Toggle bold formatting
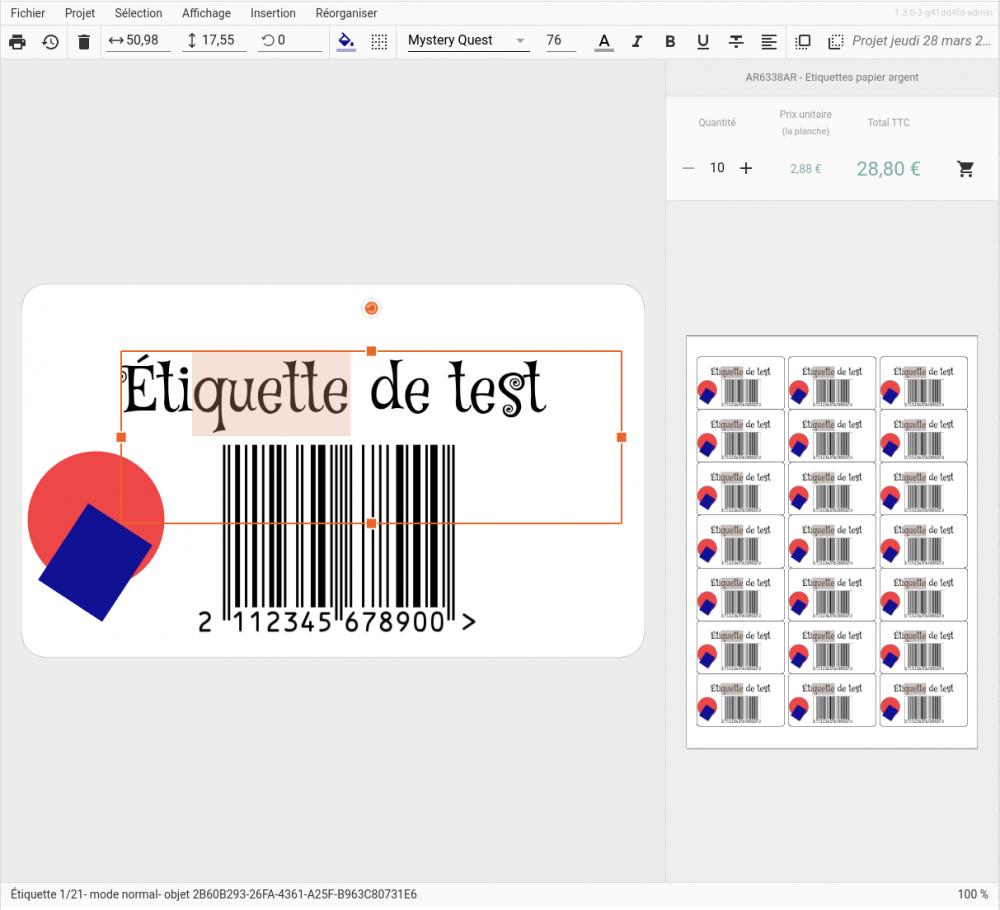This screenshot has width=1000, height=910. pos(670,41)
